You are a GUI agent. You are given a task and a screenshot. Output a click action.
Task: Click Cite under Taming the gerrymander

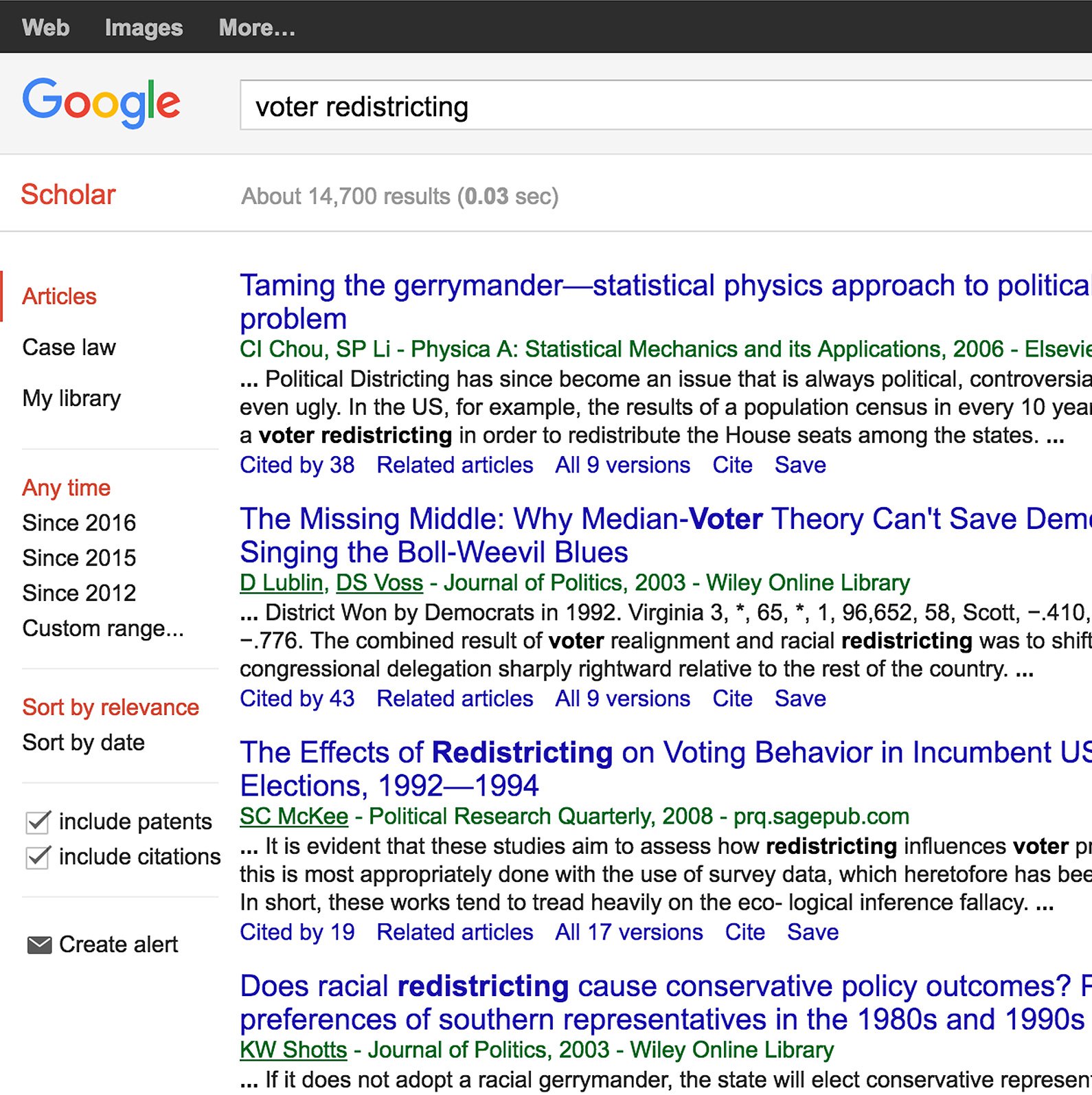coord(732,465)
